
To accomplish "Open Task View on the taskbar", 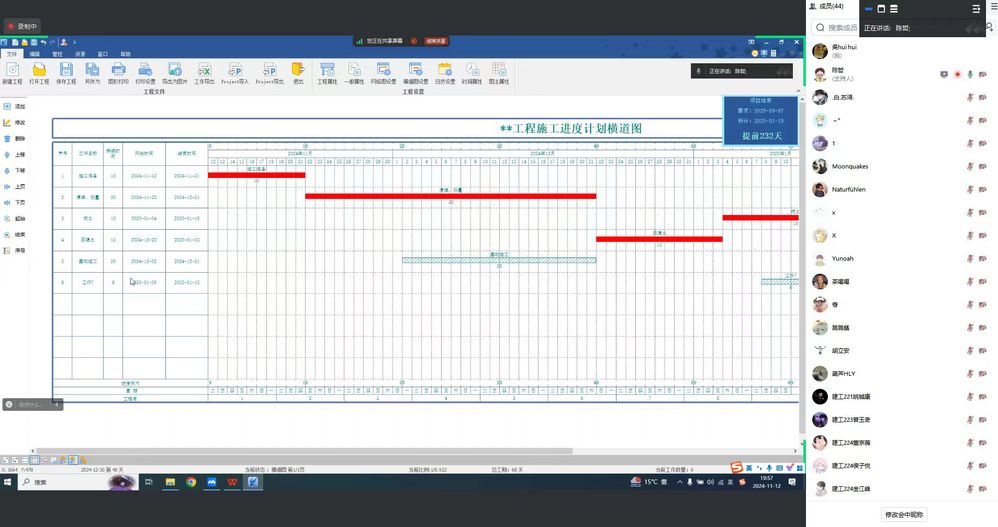I will (x=149, y=482).
